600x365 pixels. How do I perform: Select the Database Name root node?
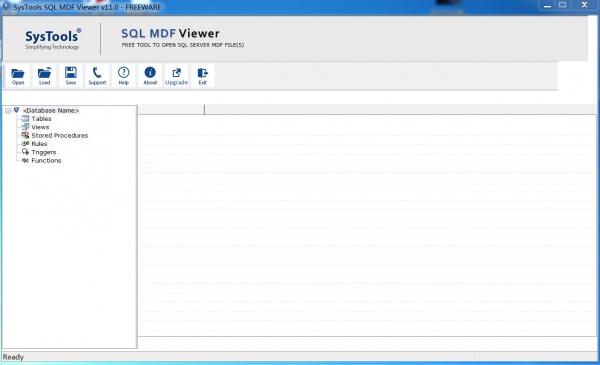pyautogui.click(x=51, y=111)
